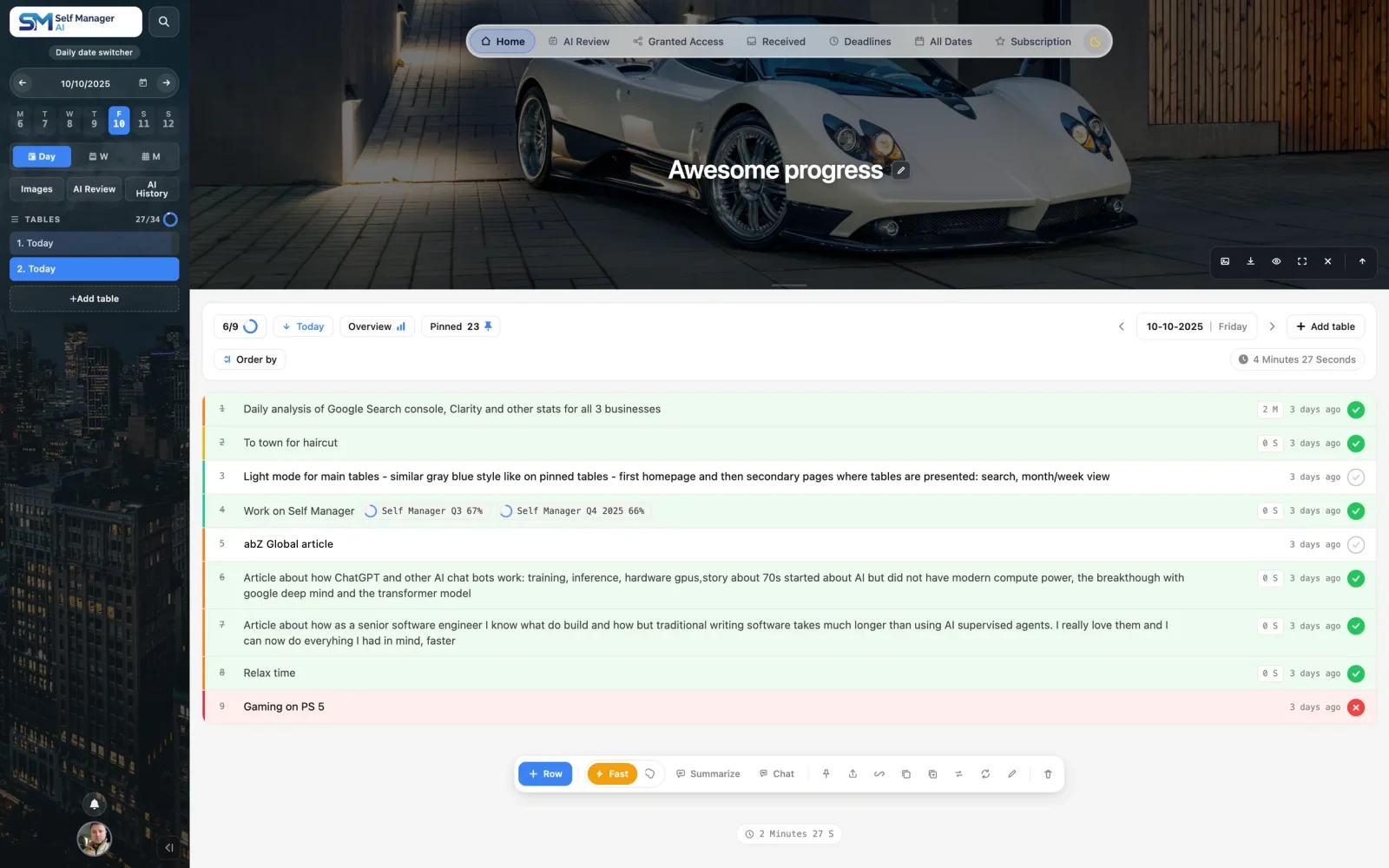1389x868 pixels.
Task: Edit the 'Awesome progress' title
Action: [x=901, y=170]
